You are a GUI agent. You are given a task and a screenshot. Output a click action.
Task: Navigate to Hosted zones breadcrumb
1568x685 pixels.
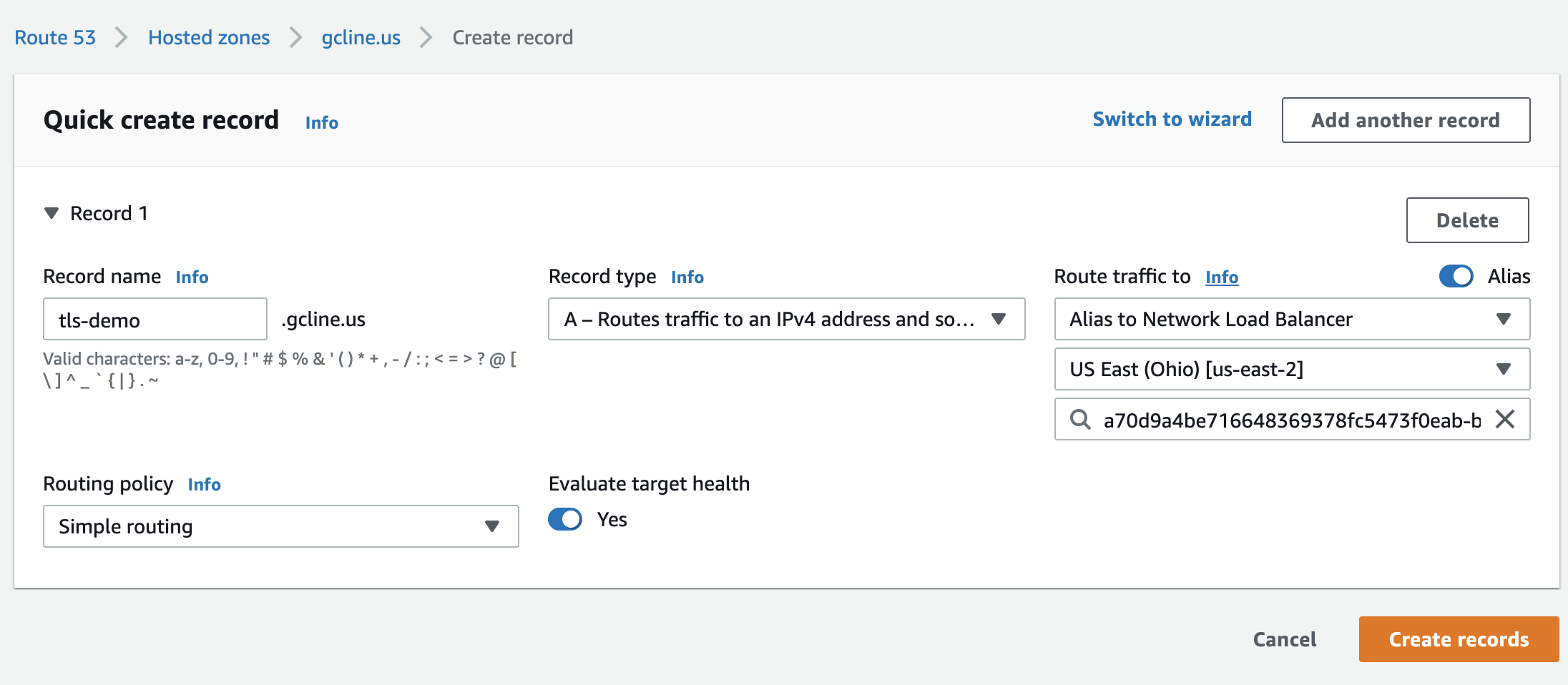pos(209,37)
